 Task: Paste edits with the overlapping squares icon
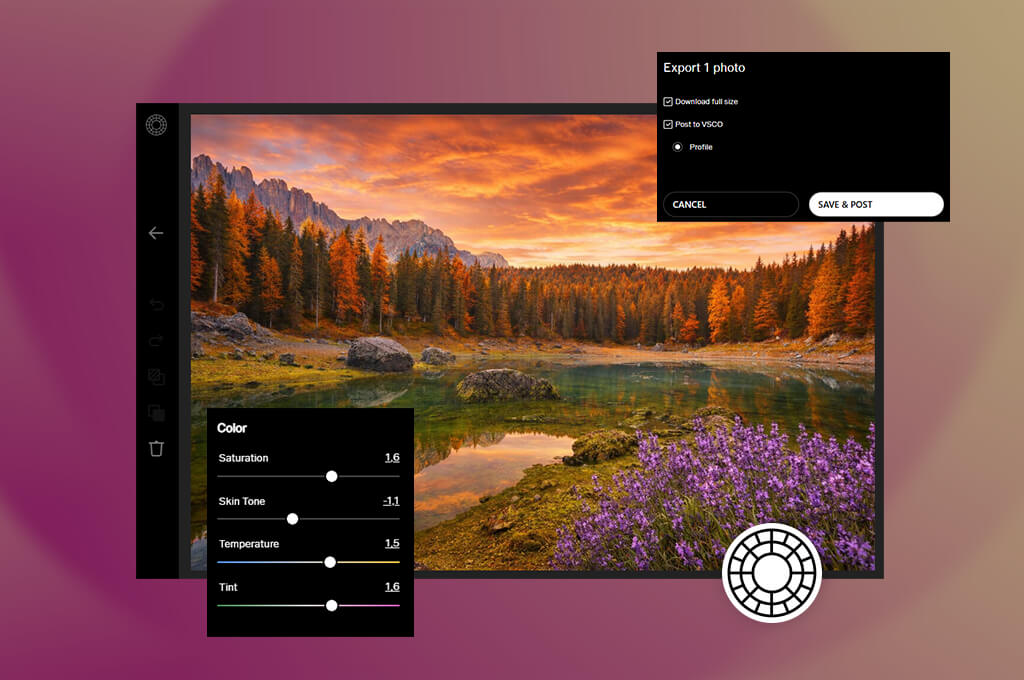156,413
